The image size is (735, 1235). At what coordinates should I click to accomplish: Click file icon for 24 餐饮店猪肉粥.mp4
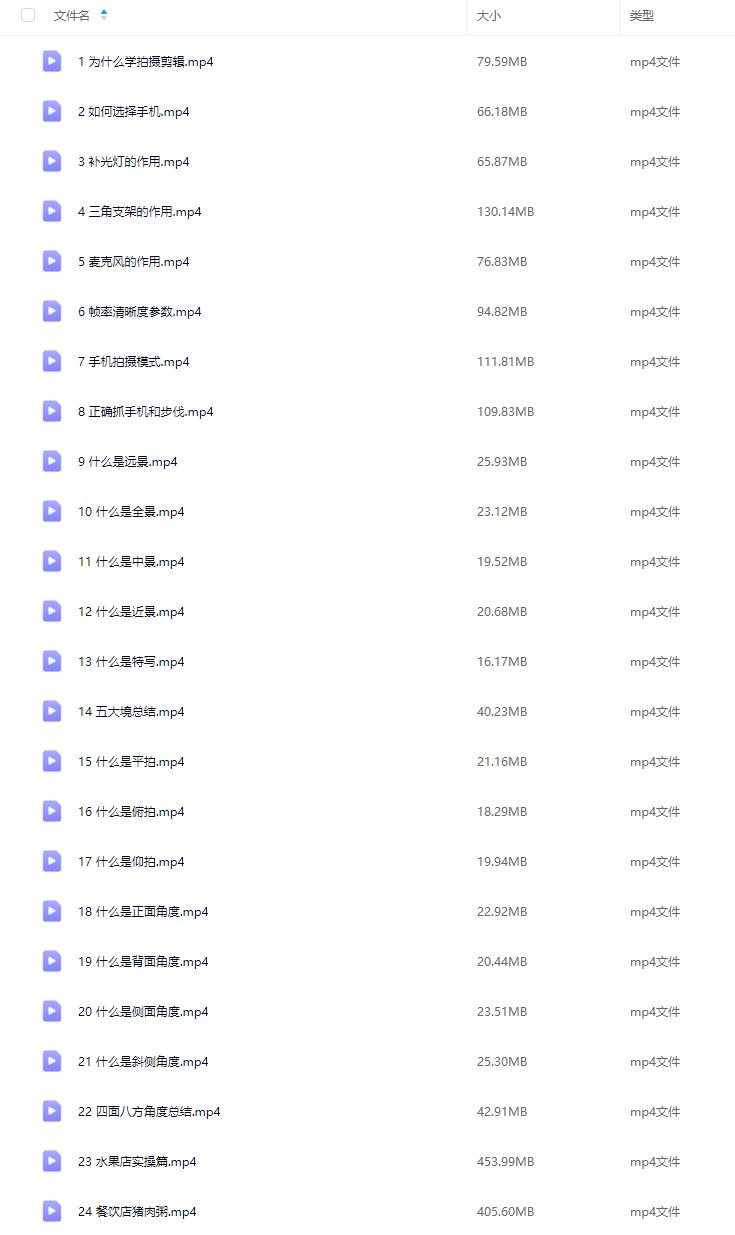[52, 1211]
